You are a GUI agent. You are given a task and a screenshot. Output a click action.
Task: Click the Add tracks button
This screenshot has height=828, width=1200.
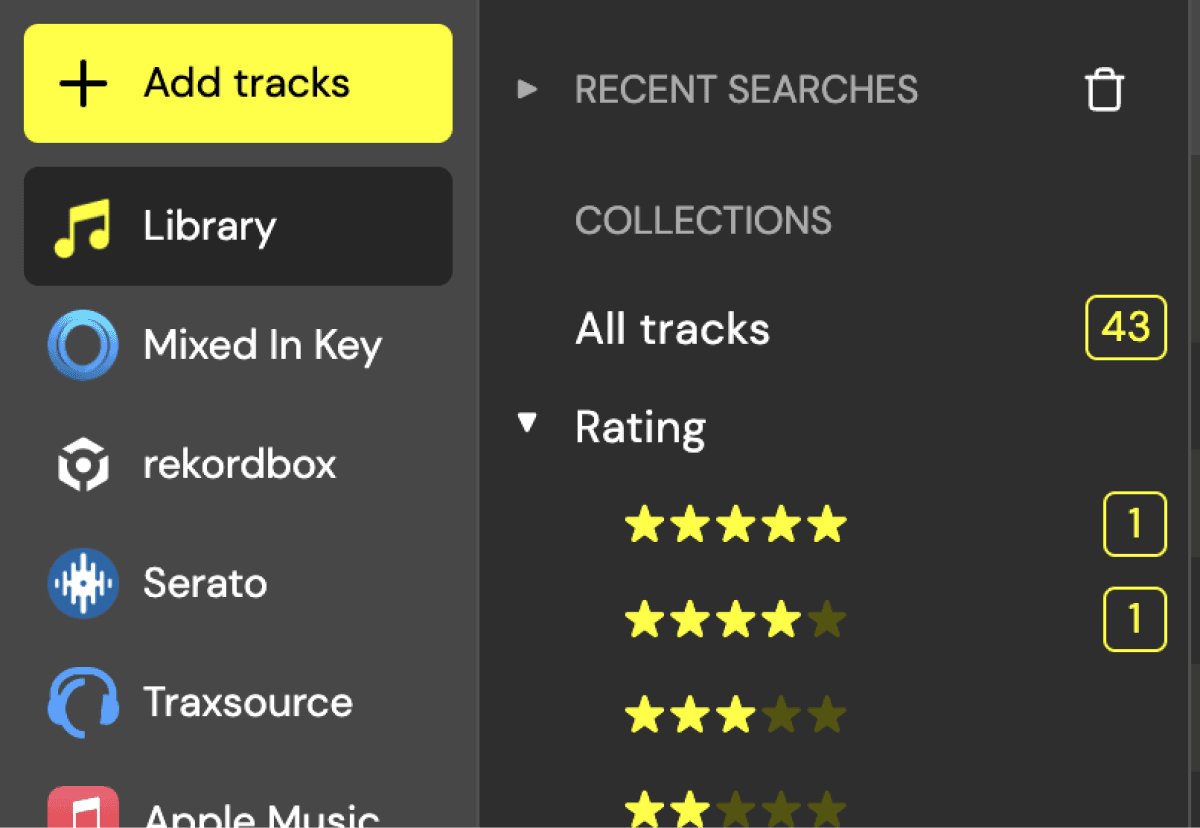pyautogui.click(x=238, y=83)
